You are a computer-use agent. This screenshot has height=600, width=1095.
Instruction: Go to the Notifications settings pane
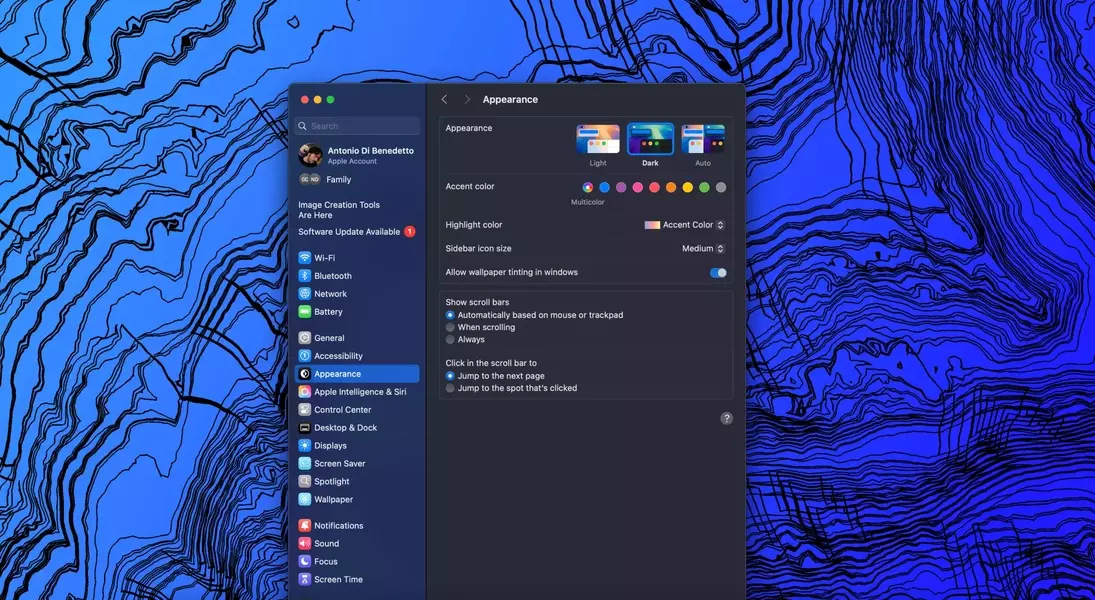click(x=338, y=526)
